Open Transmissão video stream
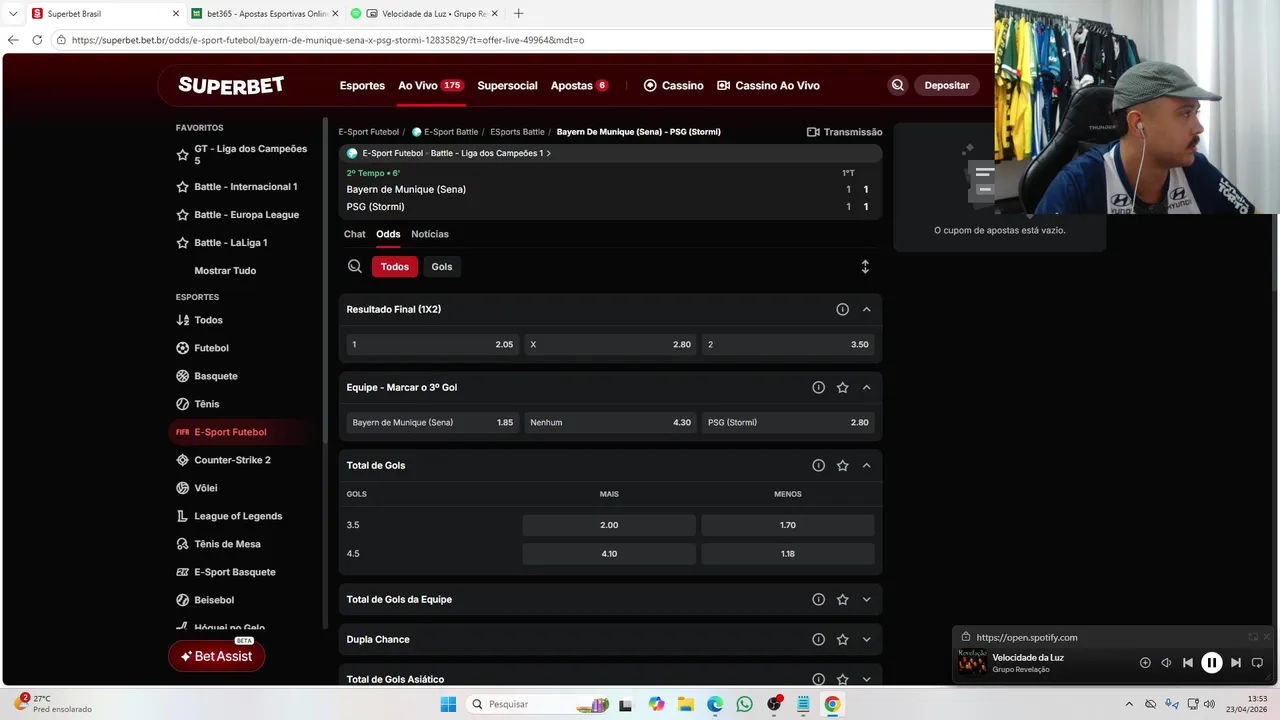This screenshot has height=720, width=1280. pos(845,132)
